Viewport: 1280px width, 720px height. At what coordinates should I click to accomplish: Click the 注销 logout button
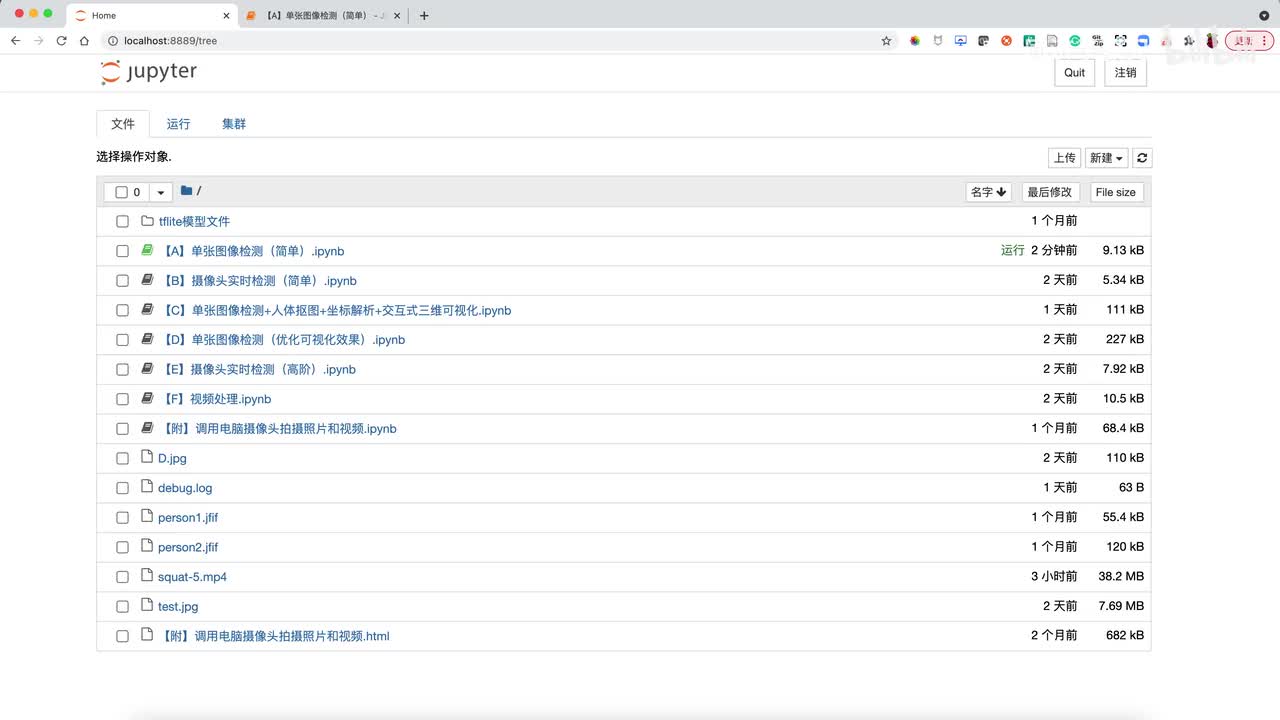[x=1126, y=72]
